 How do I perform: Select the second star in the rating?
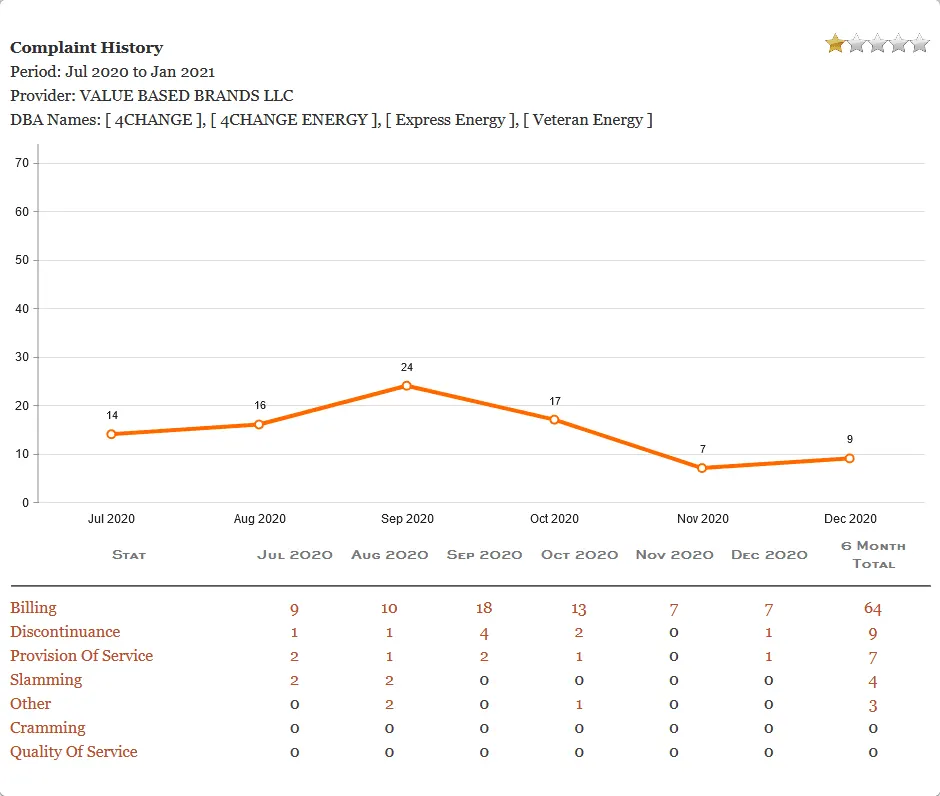(x=856, y=43)
